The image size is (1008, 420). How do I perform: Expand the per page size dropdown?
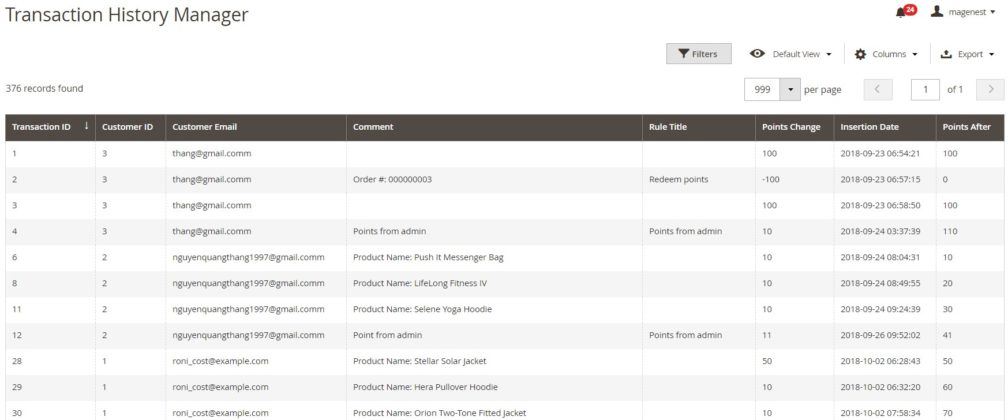pyautogui.click(x=792, y=89)
